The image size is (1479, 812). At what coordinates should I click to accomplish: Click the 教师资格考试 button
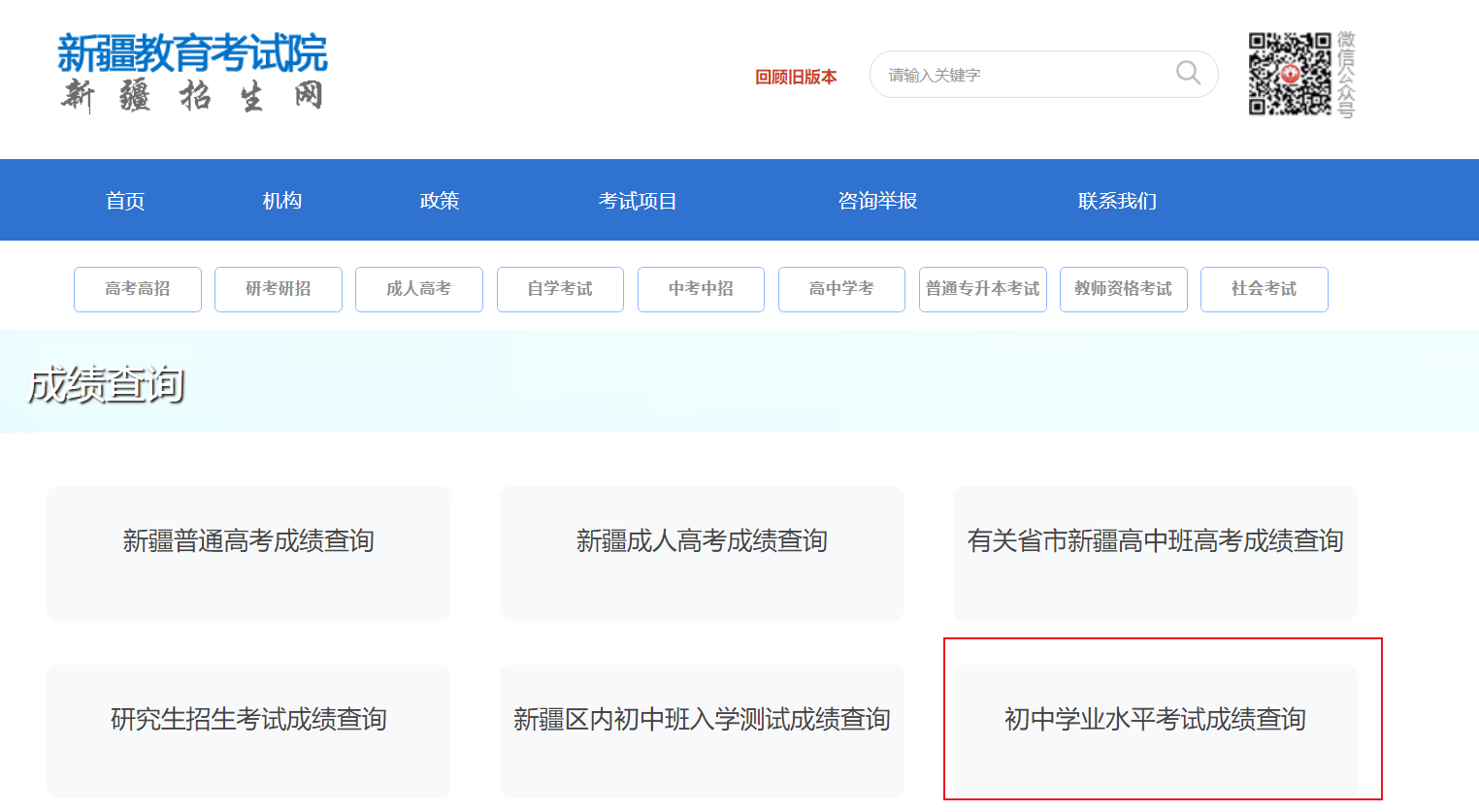1123,289
